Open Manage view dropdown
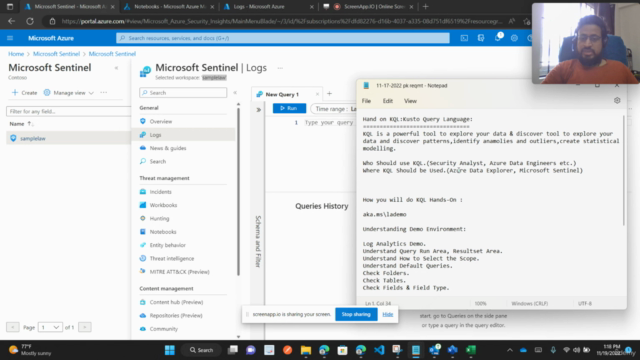Viewport: 640px width, 360px height. [x=69, y=93]
